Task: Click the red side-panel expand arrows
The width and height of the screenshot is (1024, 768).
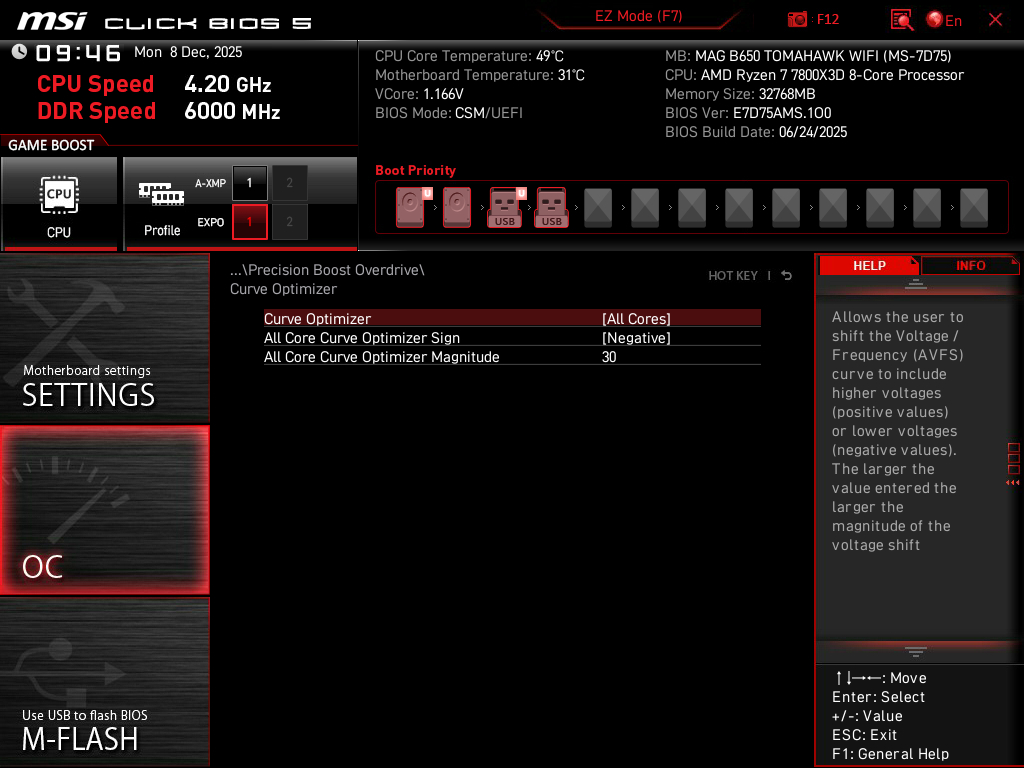Action: click(1012, 483)
